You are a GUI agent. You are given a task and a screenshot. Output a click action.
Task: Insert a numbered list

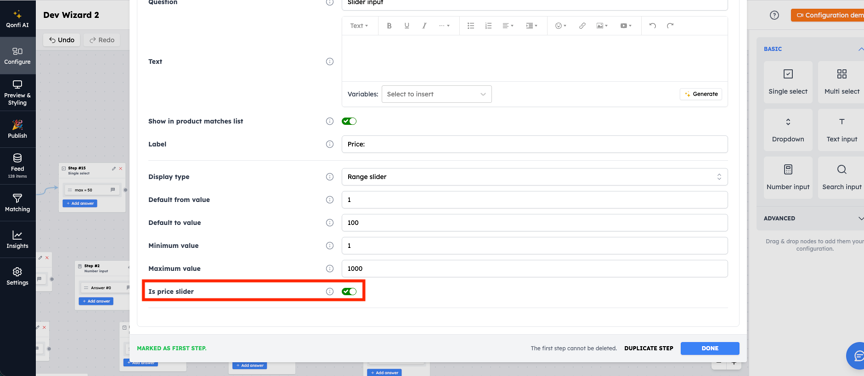(x=488, y=26)
